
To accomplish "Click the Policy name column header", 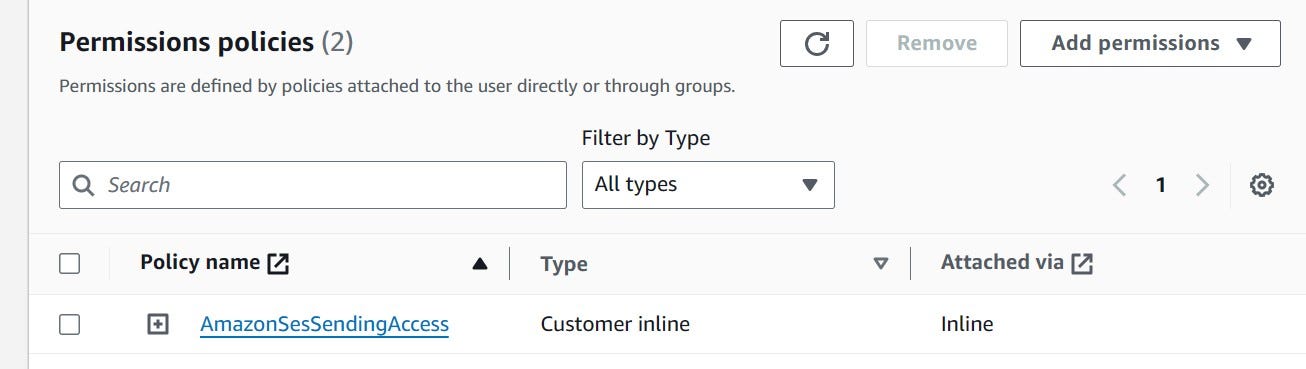I will pyautogui.click(x=200, y=263).
